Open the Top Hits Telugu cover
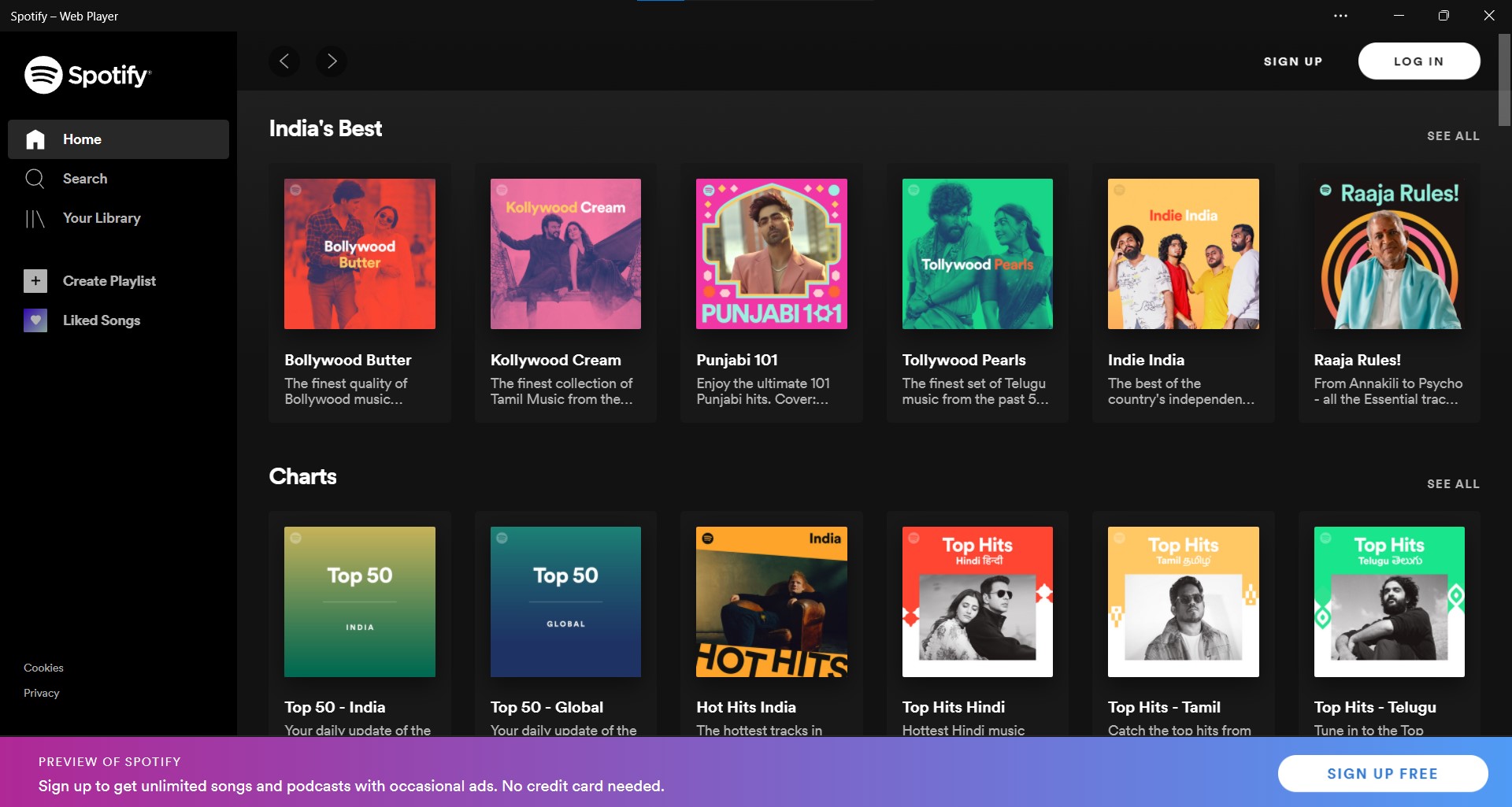 coord(1389,602)
